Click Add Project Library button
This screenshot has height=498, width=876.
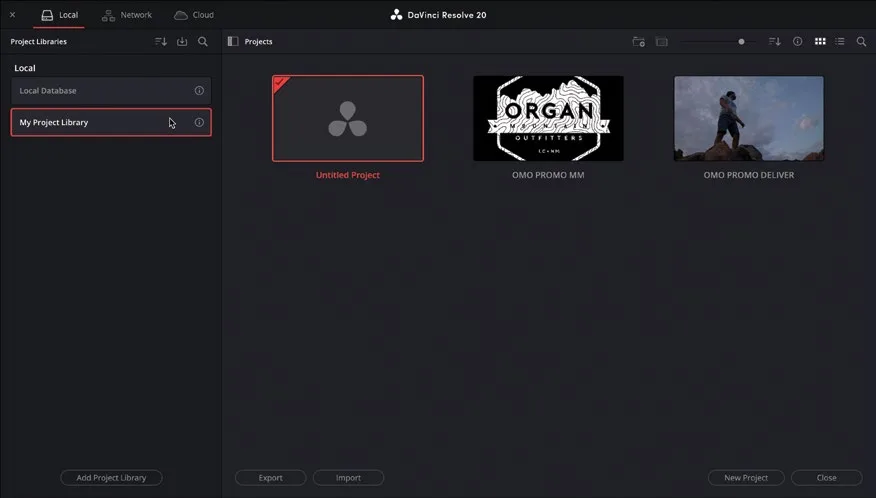[111, 478]
